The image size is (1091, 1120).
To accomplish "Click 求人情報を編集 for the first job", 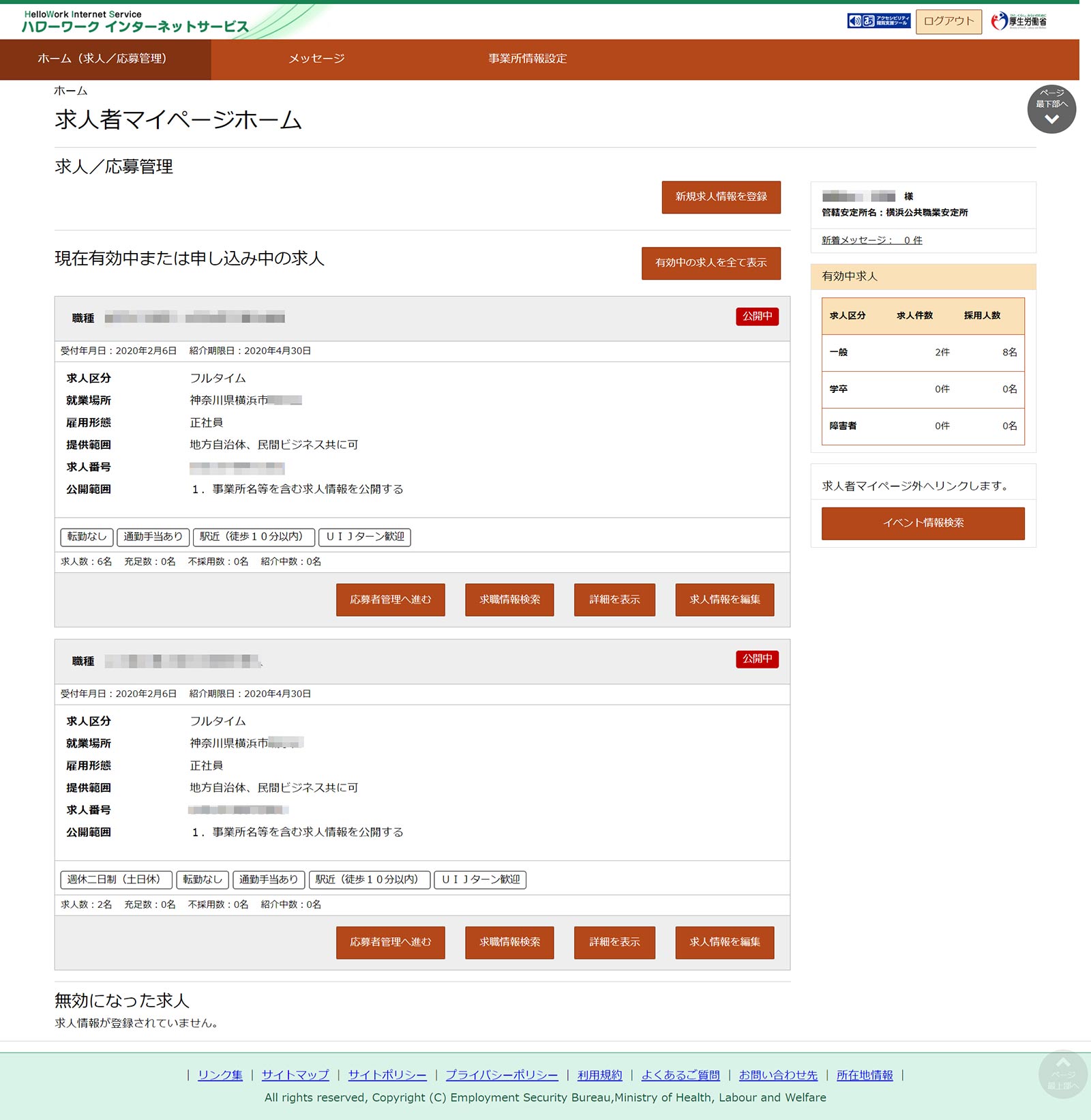I will coord(724,600).
